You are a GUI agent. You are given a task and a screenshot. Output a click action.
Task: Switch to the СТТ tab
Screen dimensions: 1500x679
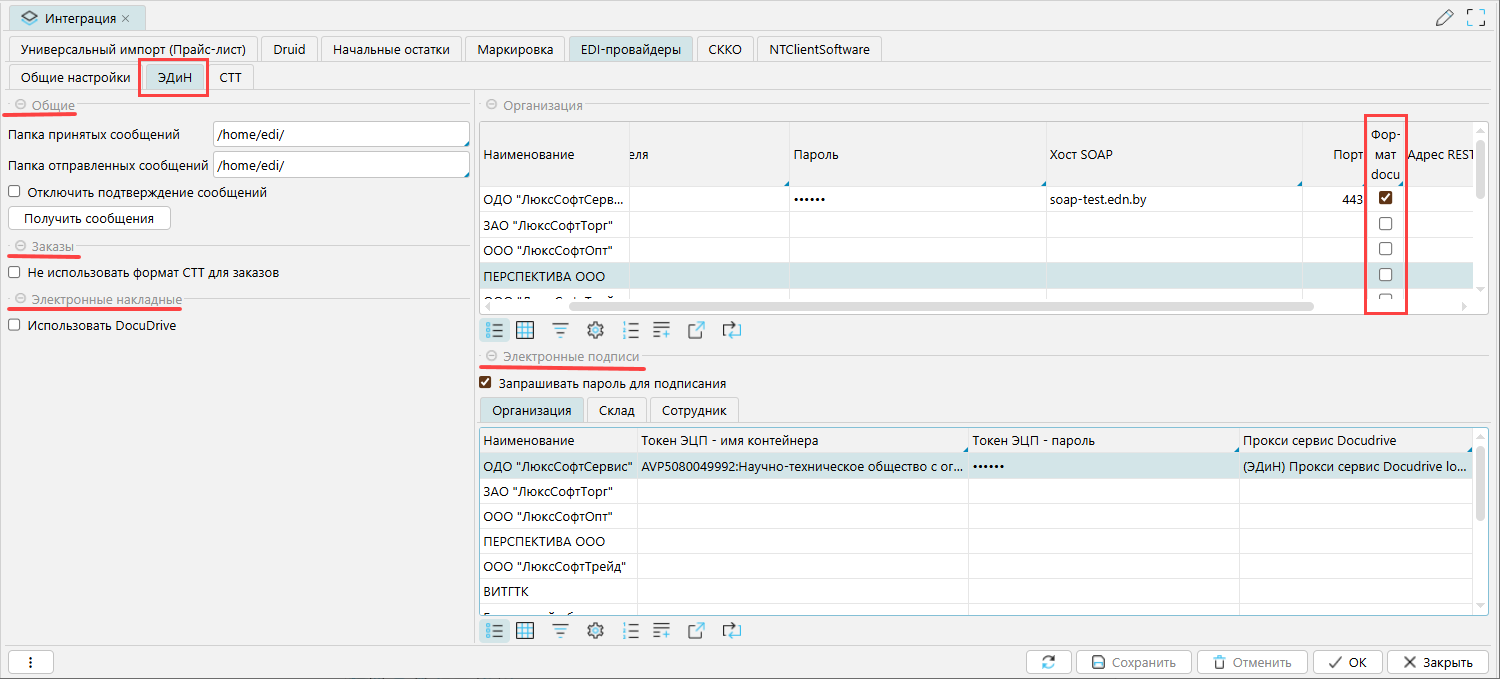(230, 78)
